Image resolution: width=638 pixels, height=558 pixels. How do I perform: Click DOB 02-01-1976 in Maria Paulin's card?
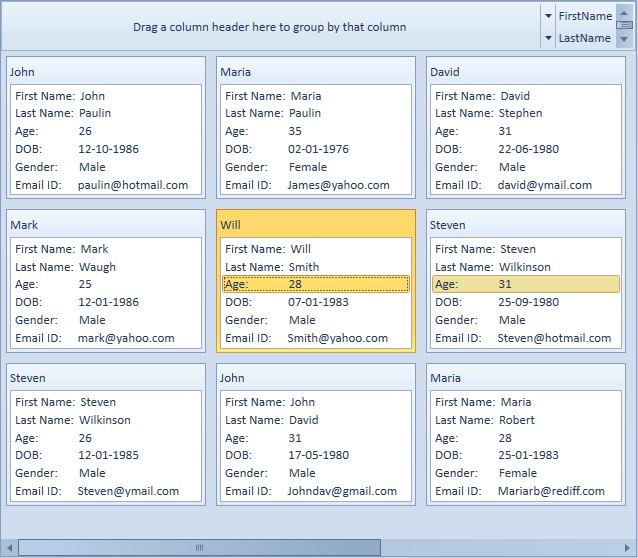point(318,149)
